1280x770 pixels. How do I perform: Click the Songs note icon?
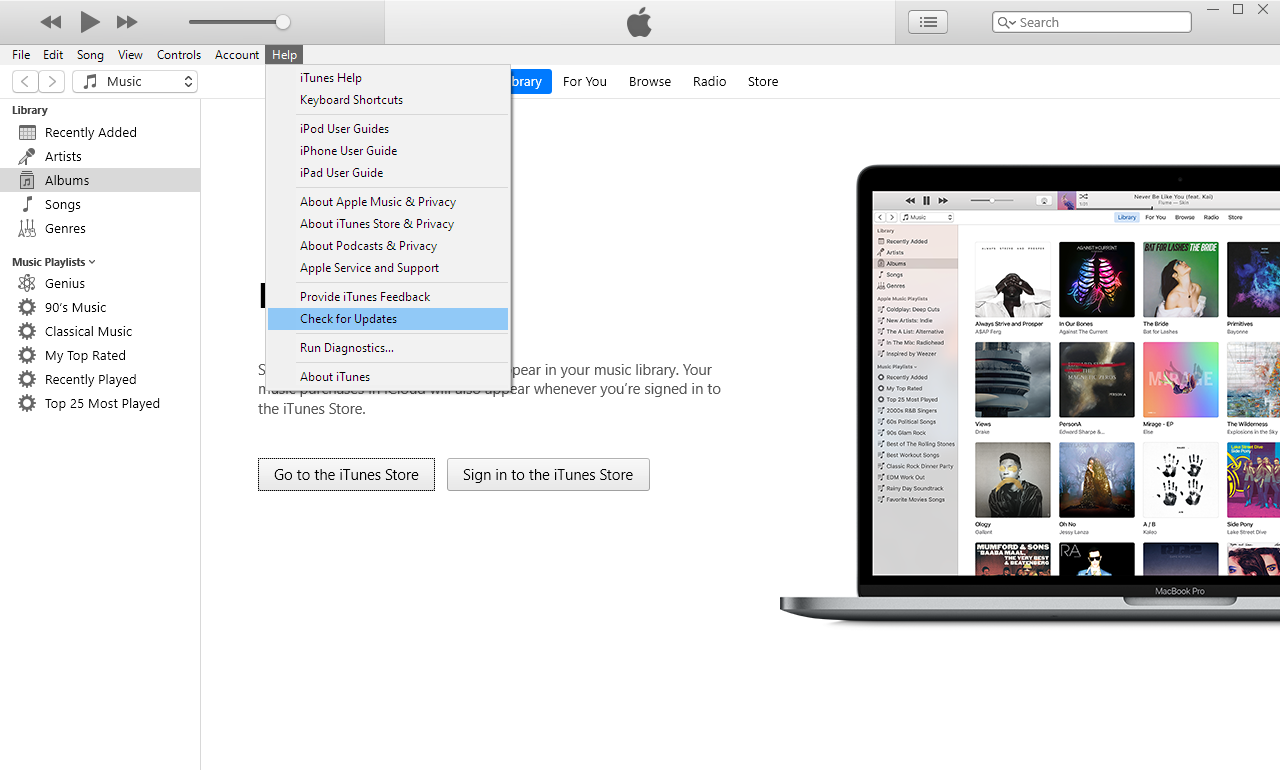coord(27,204)
